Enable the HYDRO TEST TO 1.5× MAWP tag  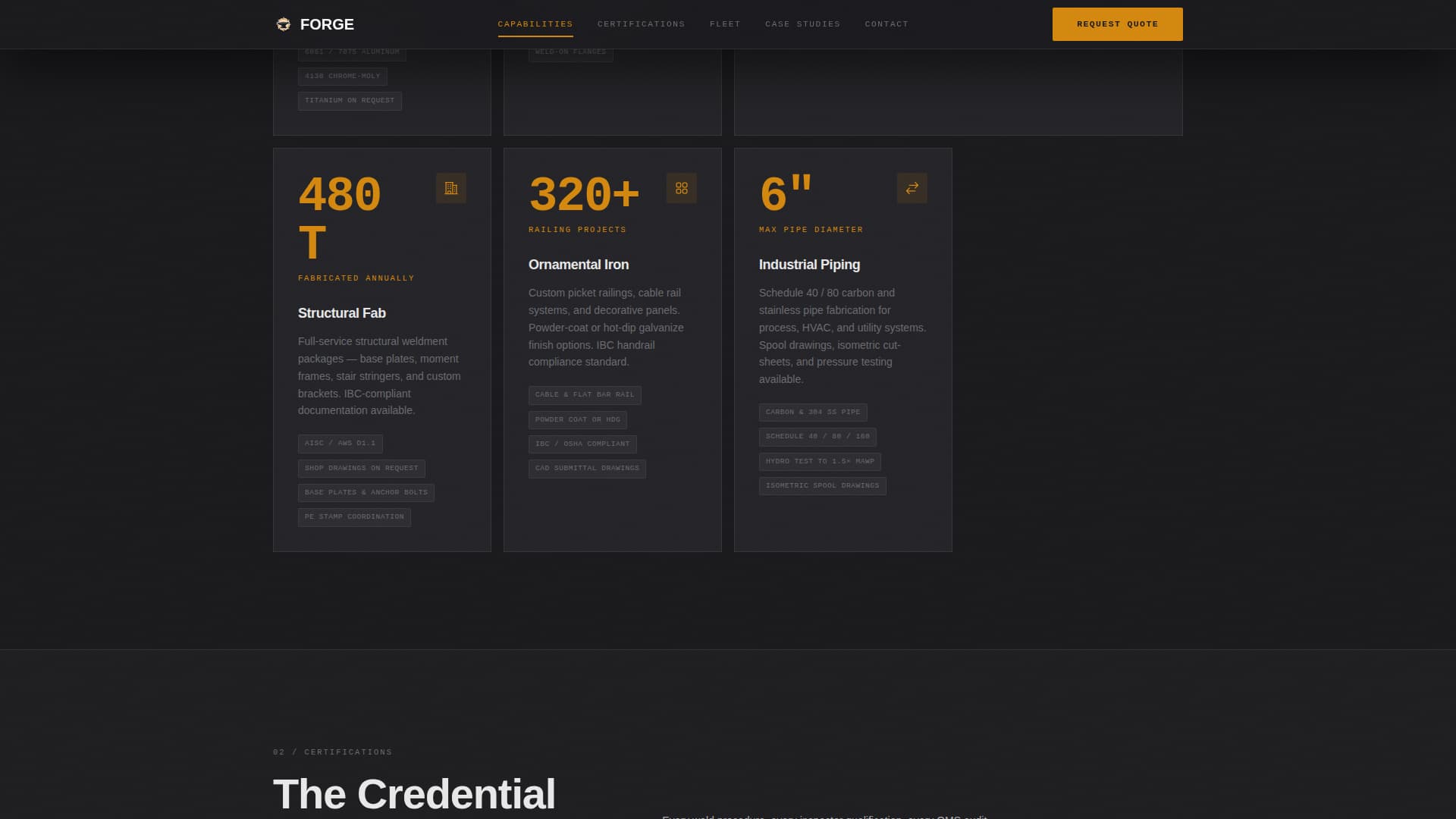click(820, 461)
